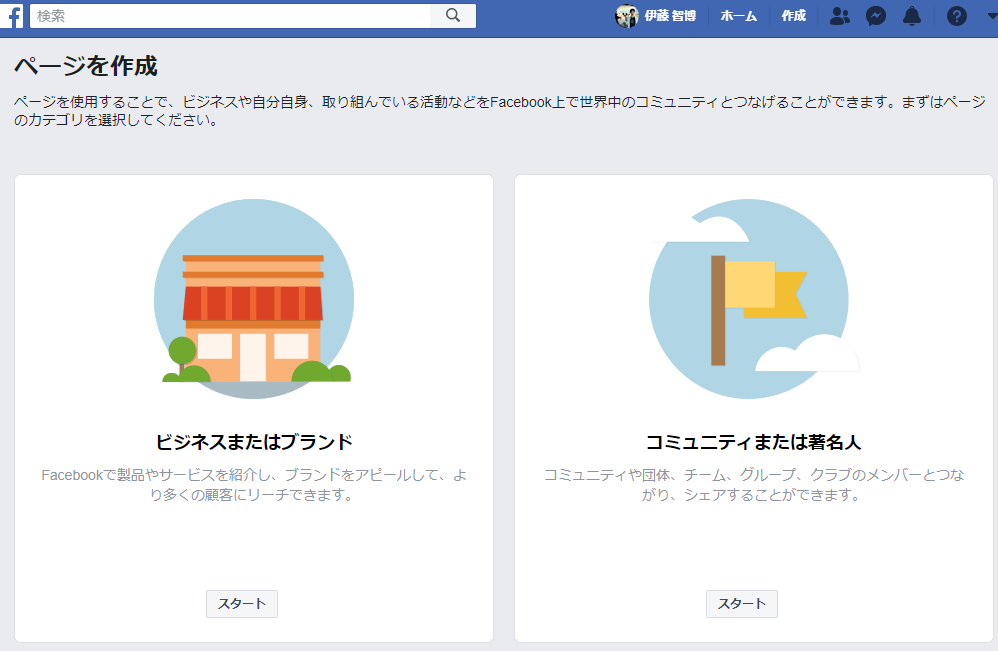998x651 pixels.
Task: Select the ビジネスまたはブランド heading
Action: [254, 442]
